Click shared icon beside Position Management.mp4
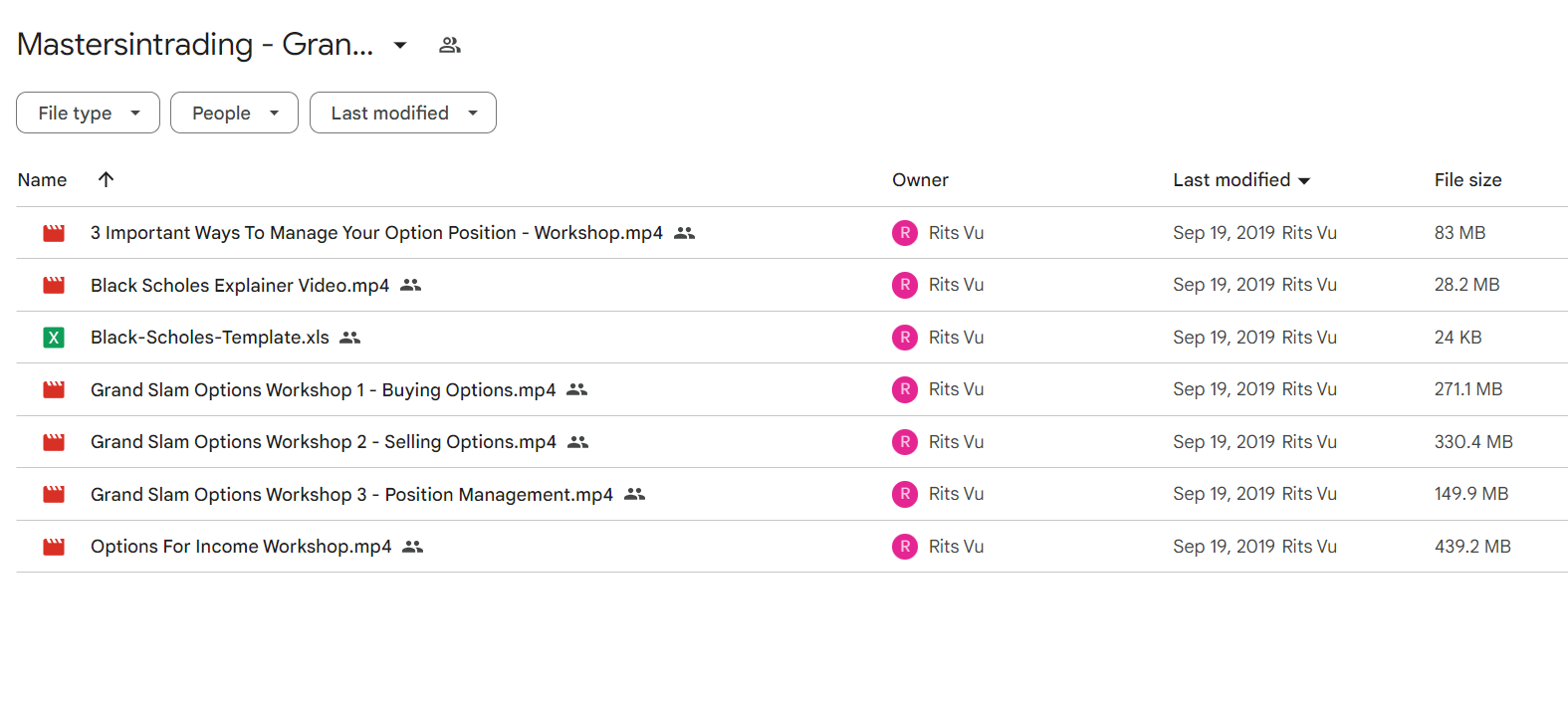The height and width of the screenshot is (703, 1568). pyautogui.click(x=635, y=494)
